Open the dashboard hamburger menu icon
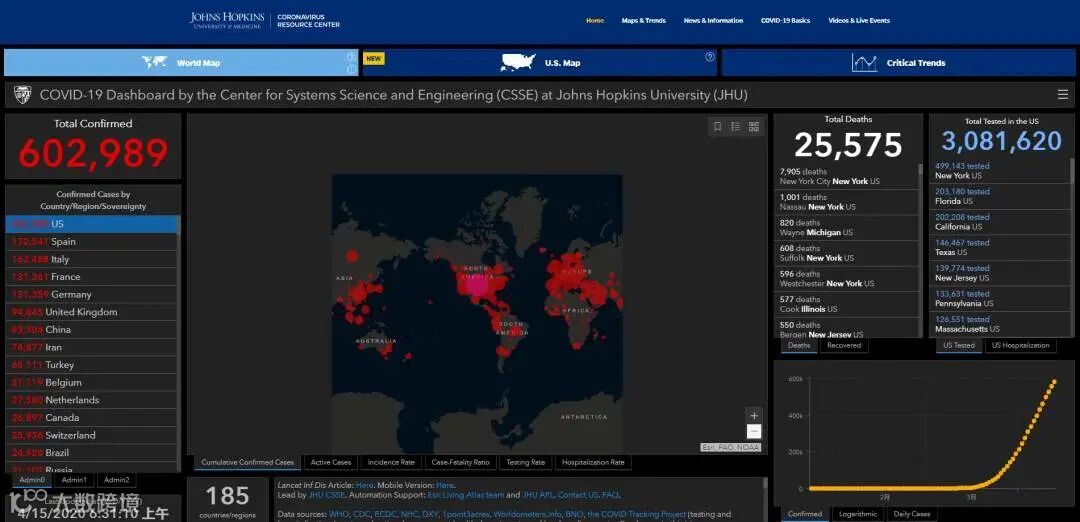Screen dimensions: 1080x522 (1063, 95)
